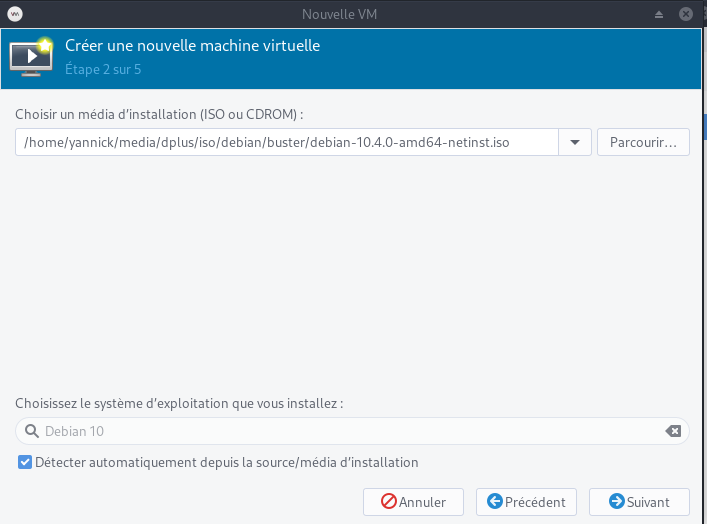Click the right arrow icon on Suivant

[x=617, y=502]
